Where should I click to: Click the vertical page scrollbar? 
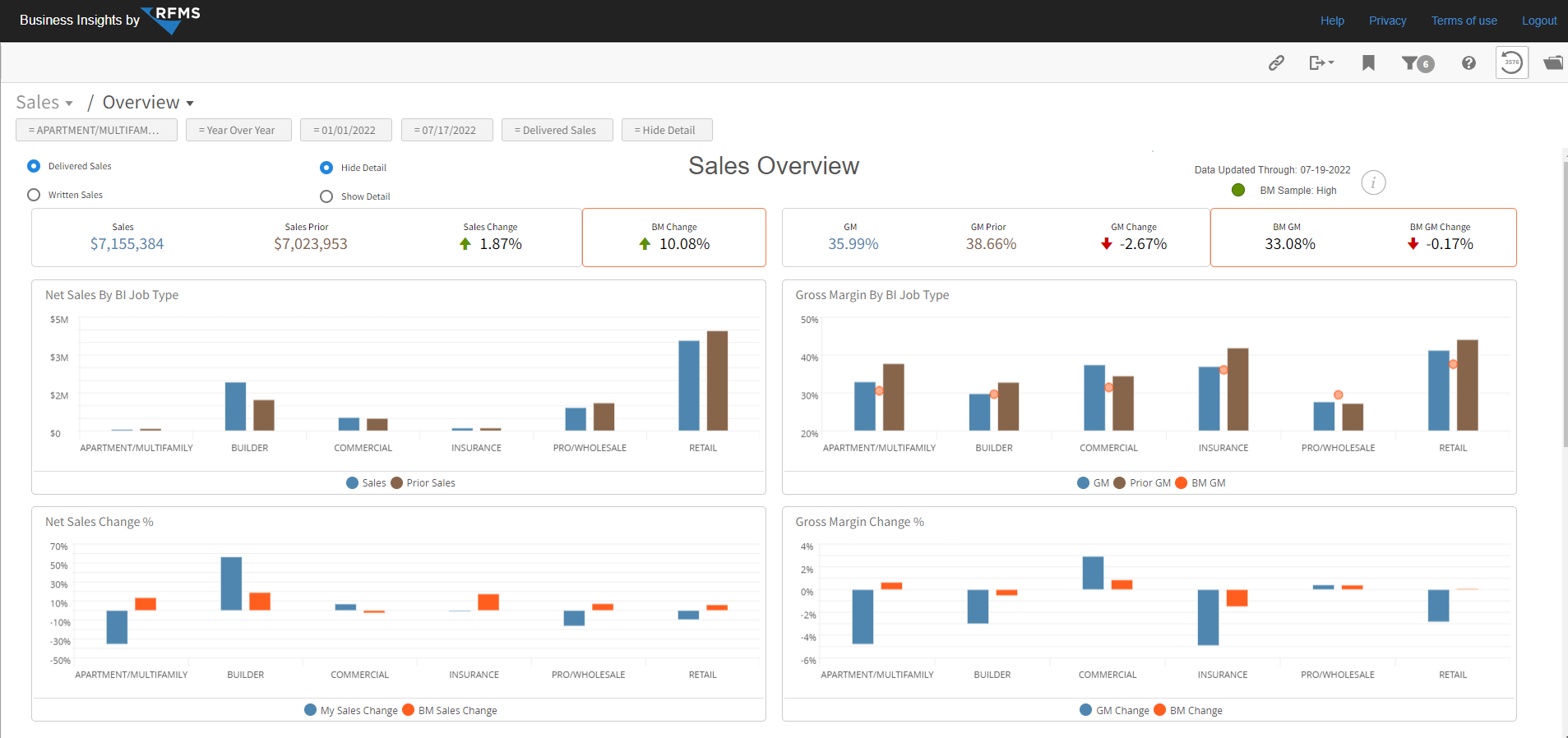[x=1565, y=304]
